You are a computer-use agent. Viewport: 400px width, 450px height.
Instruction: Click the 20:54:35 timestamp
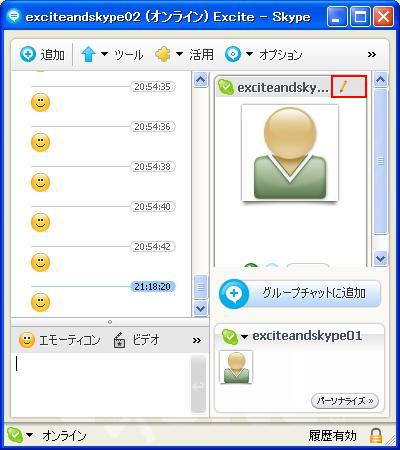pos(152,87)
